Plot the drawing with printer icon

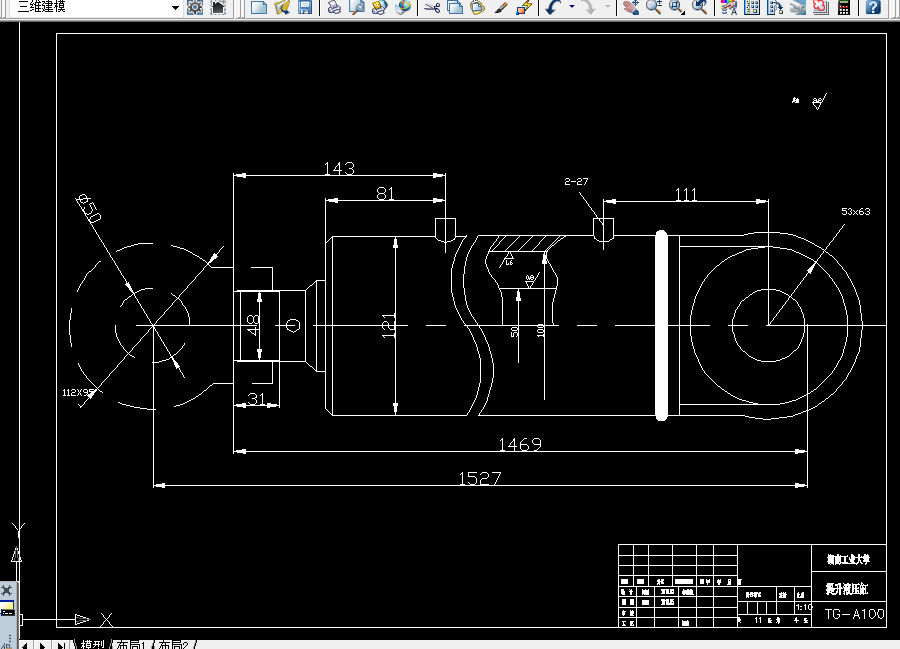pyautogui.click(x=334, y=7)
